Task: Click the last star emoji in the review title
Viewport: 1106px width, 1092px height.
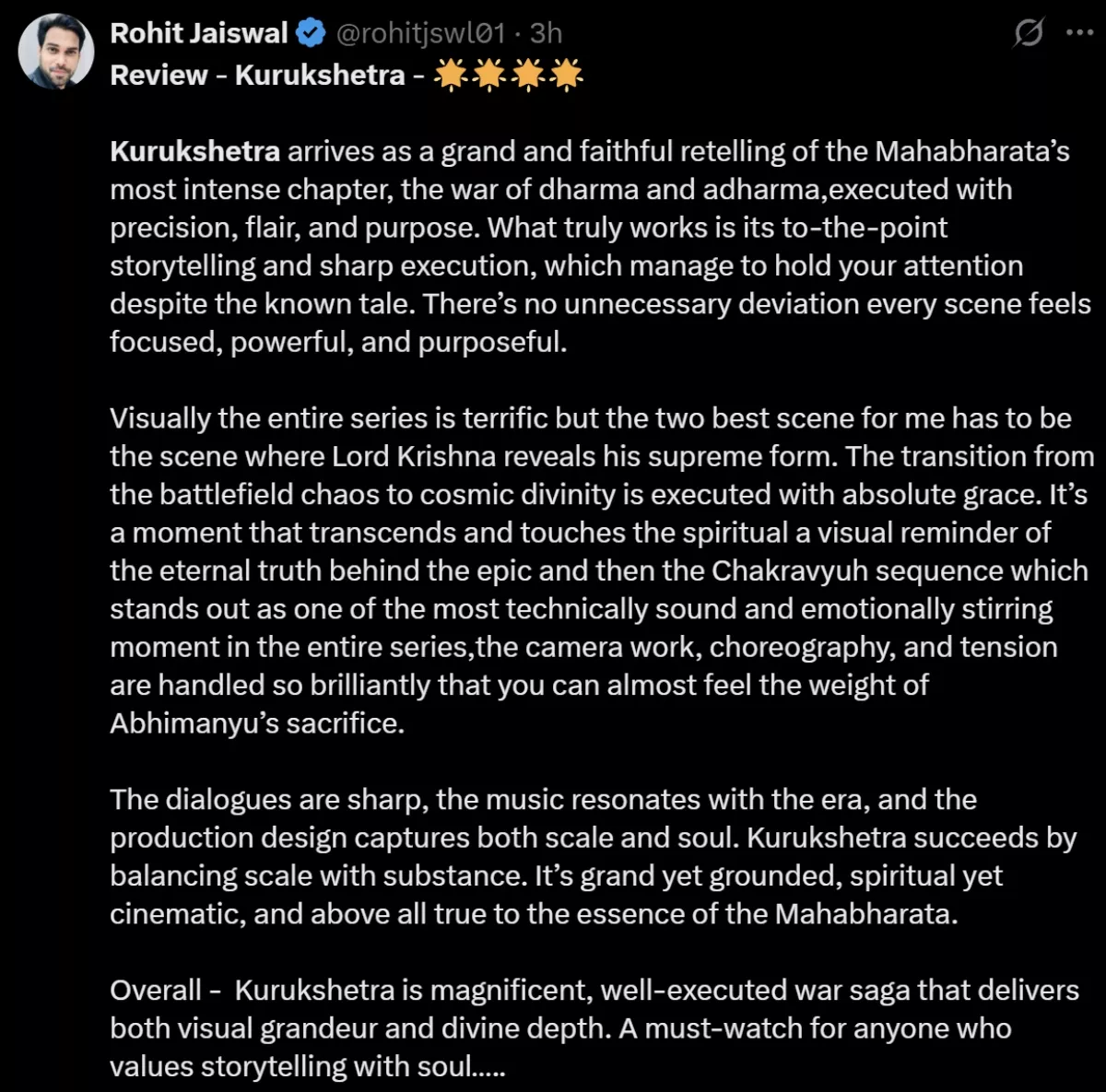Action: [567, 74]
